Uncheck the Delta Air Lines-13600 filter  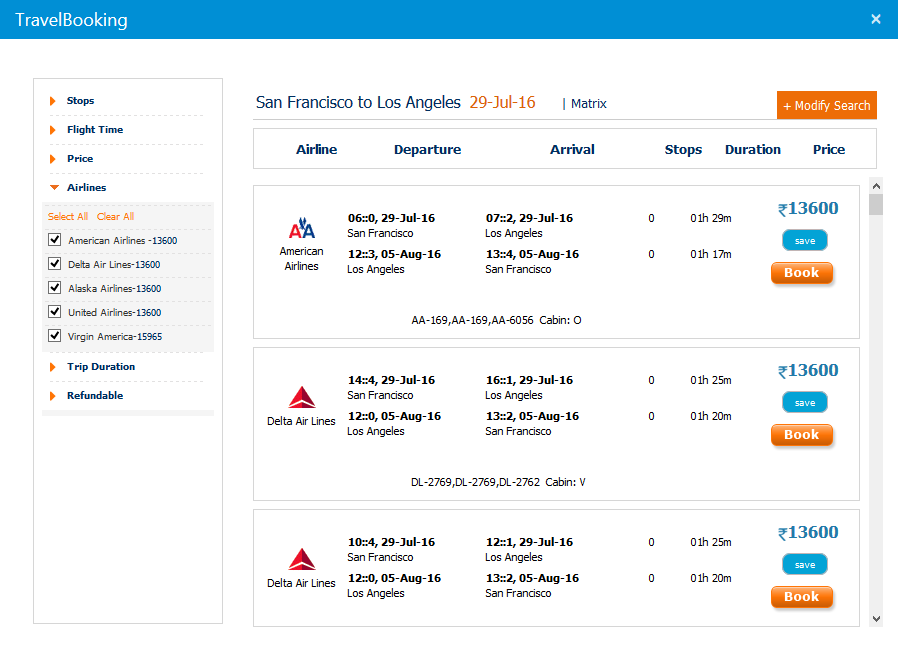coord(54,263)
